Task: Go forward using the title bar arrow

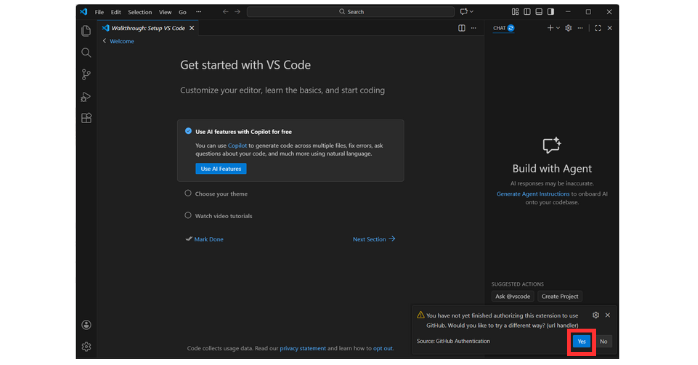Action: pos(237,12)
